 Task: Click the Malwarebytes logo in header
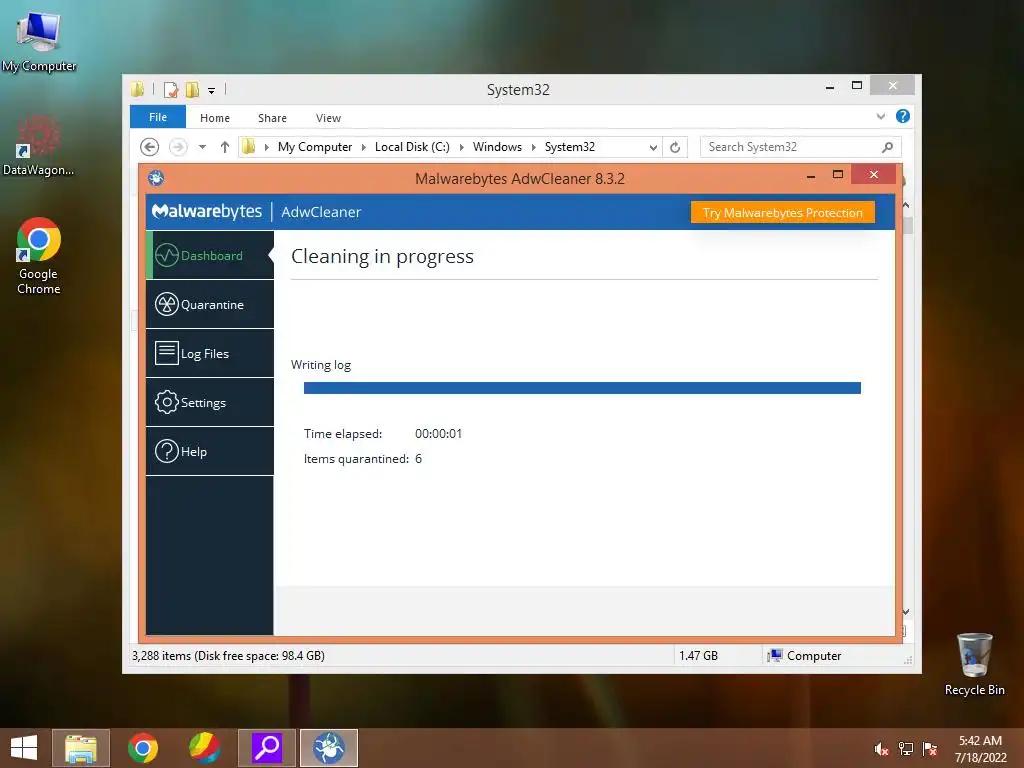point(206,212)
